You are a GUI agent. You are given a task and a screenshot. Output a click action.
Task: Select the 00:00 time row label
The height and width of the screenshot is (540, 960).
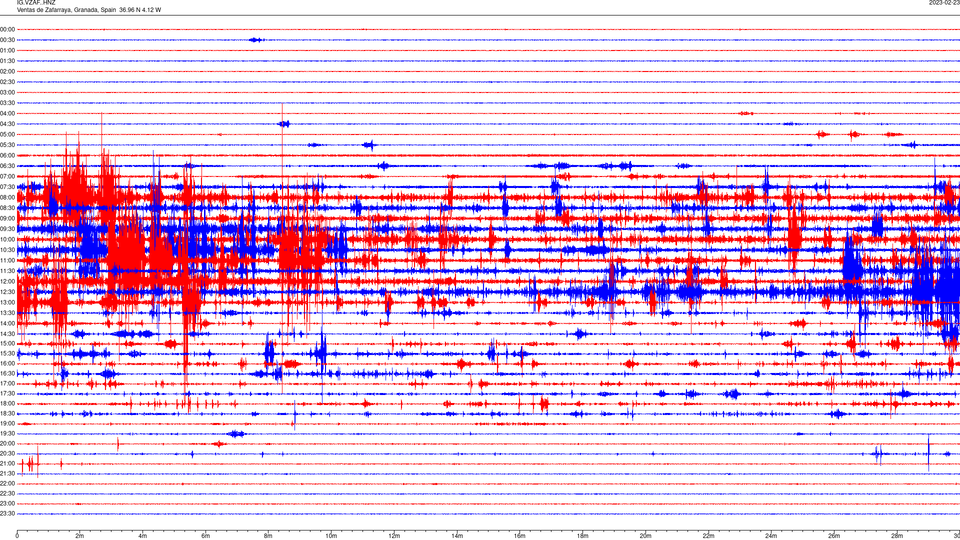(x=7, y=29)
